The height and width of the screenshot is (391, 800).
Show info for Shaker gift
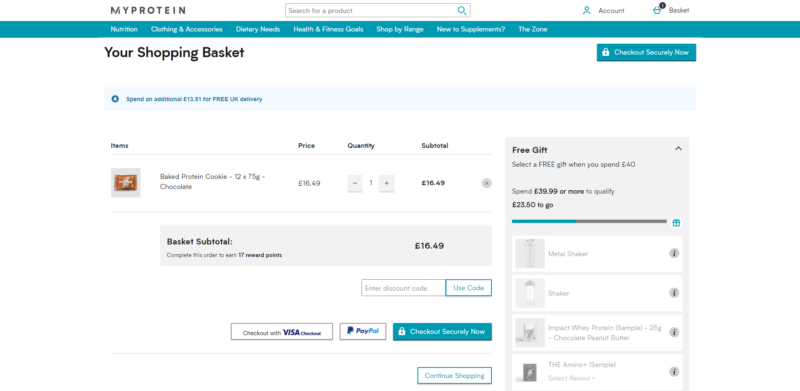click(674, 293)
